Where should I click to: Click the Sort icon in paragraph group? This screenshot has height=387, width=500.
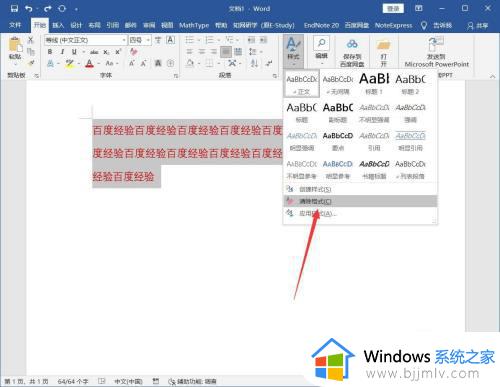(x=254, y=63)
